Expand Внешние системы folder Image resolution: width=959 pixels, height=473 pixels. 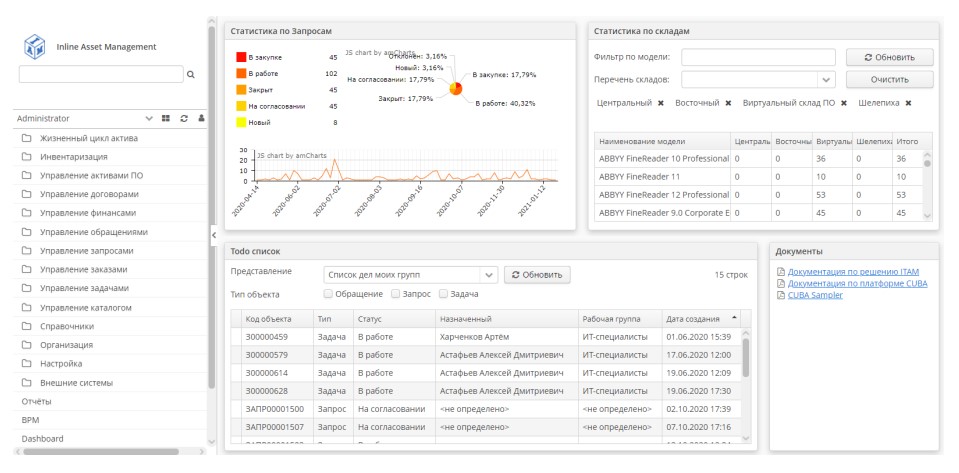click(109, 382)
